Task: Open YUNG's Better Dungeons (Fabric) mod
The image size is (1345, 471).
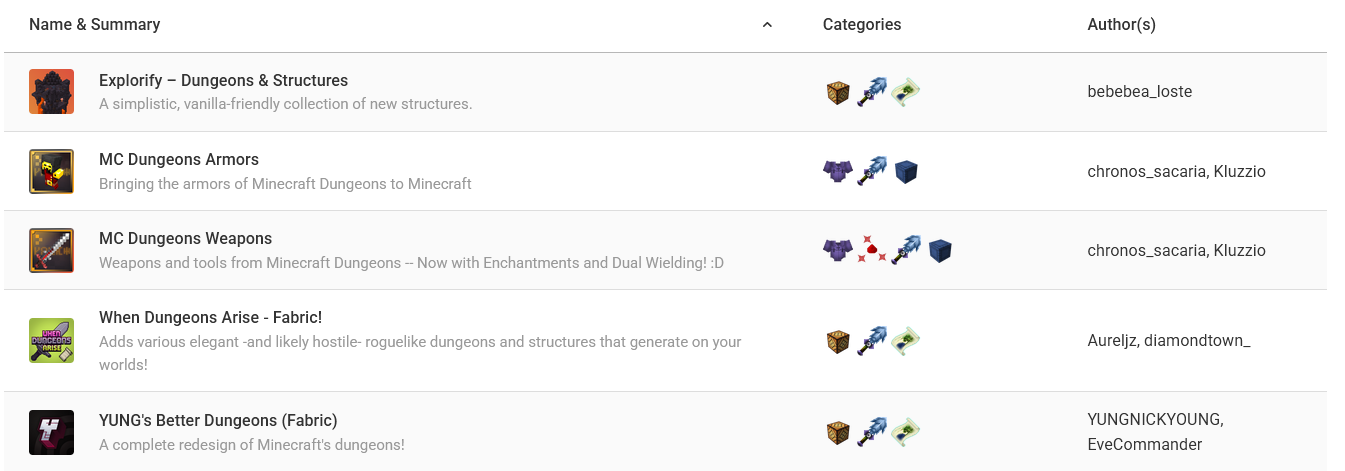Action: (218, 420)
